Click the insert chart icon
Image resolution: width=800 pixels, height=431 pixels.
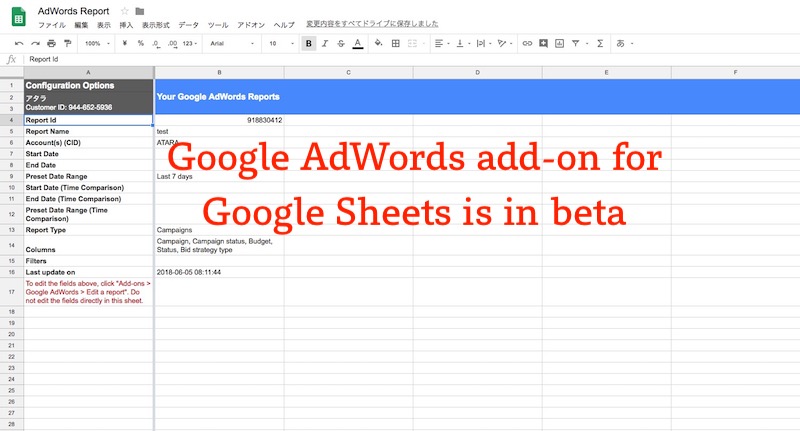(x=560, y=44)
